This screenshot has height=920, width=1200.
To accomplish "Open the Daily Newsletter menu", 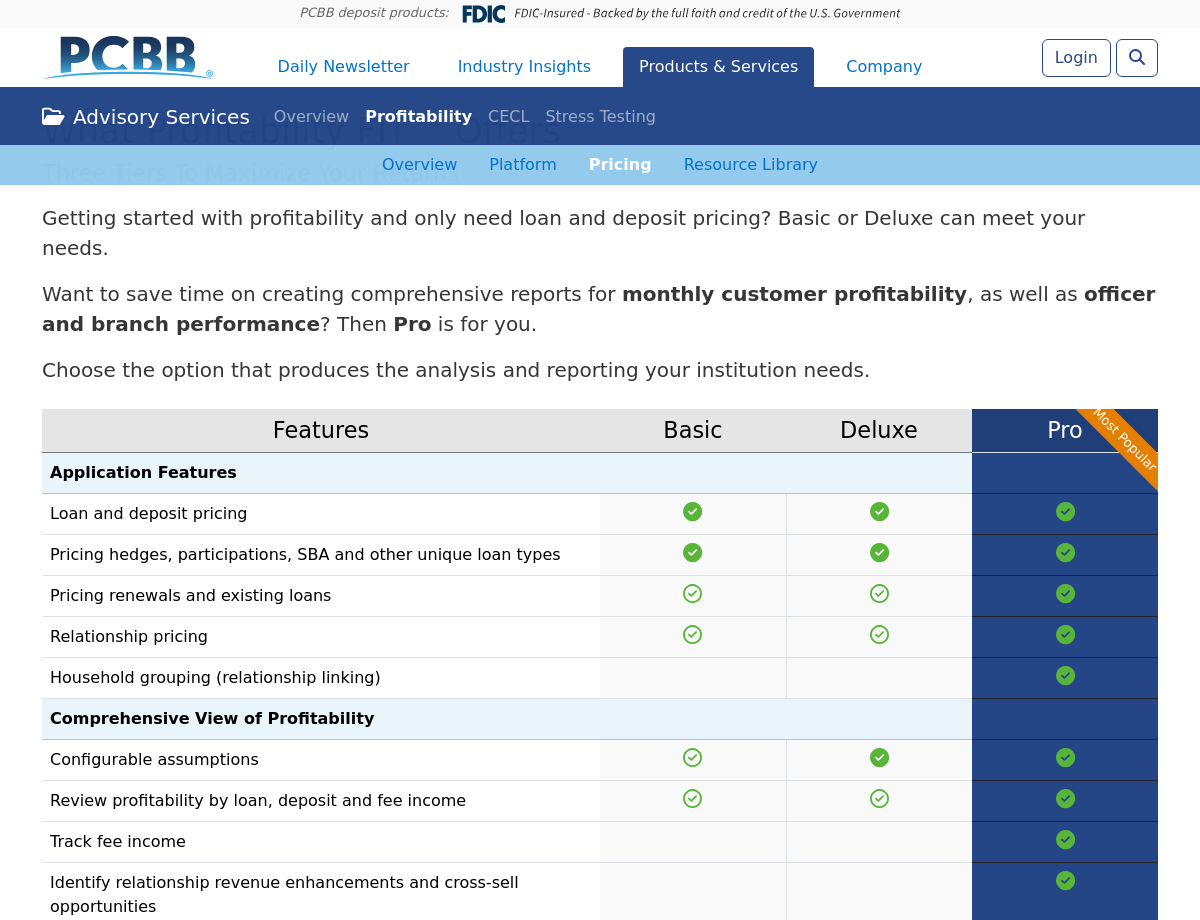I will point(343,67).
